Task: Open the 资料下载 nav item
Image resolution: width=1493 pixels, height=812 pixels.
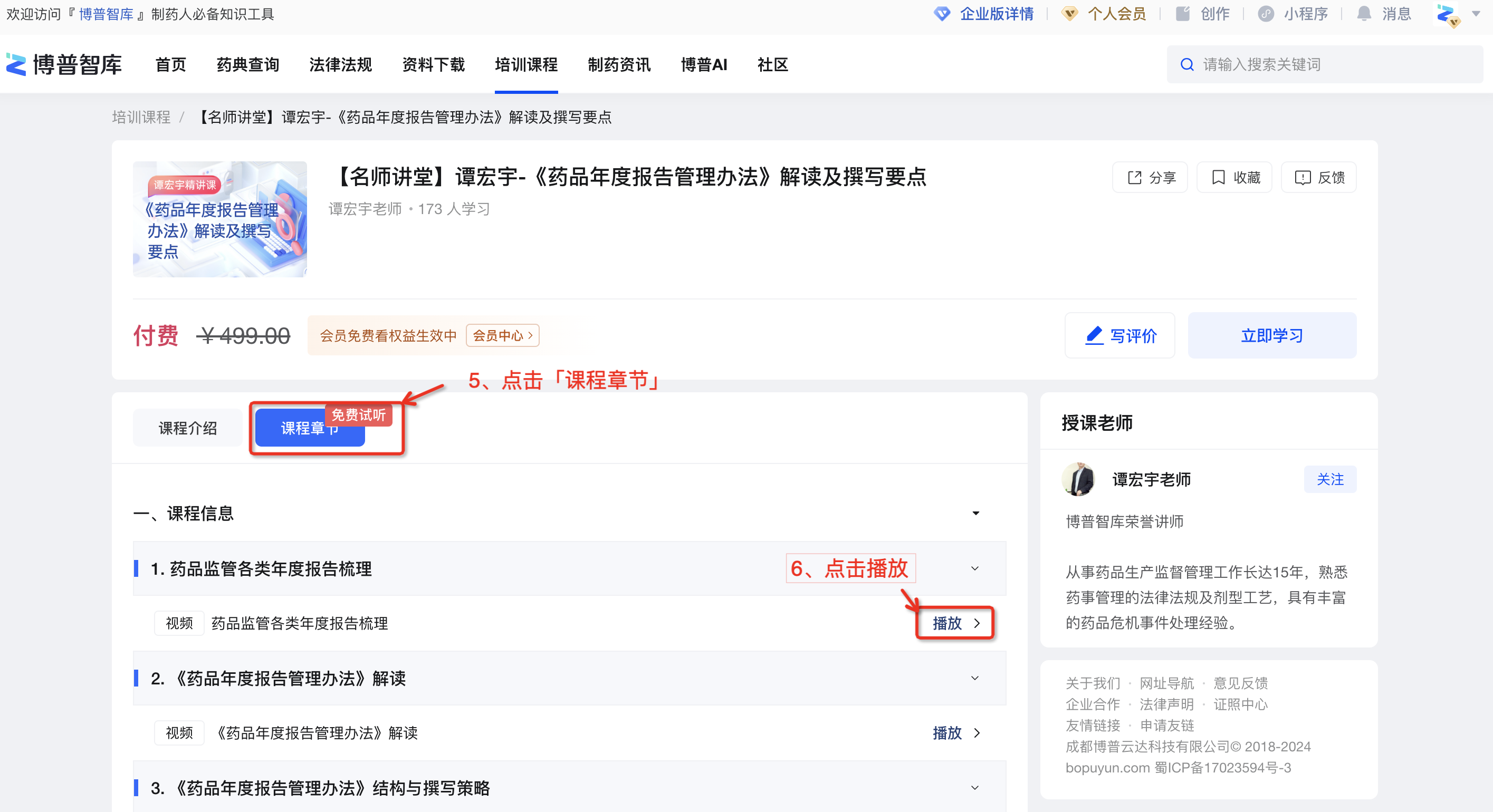Action: 434,64
